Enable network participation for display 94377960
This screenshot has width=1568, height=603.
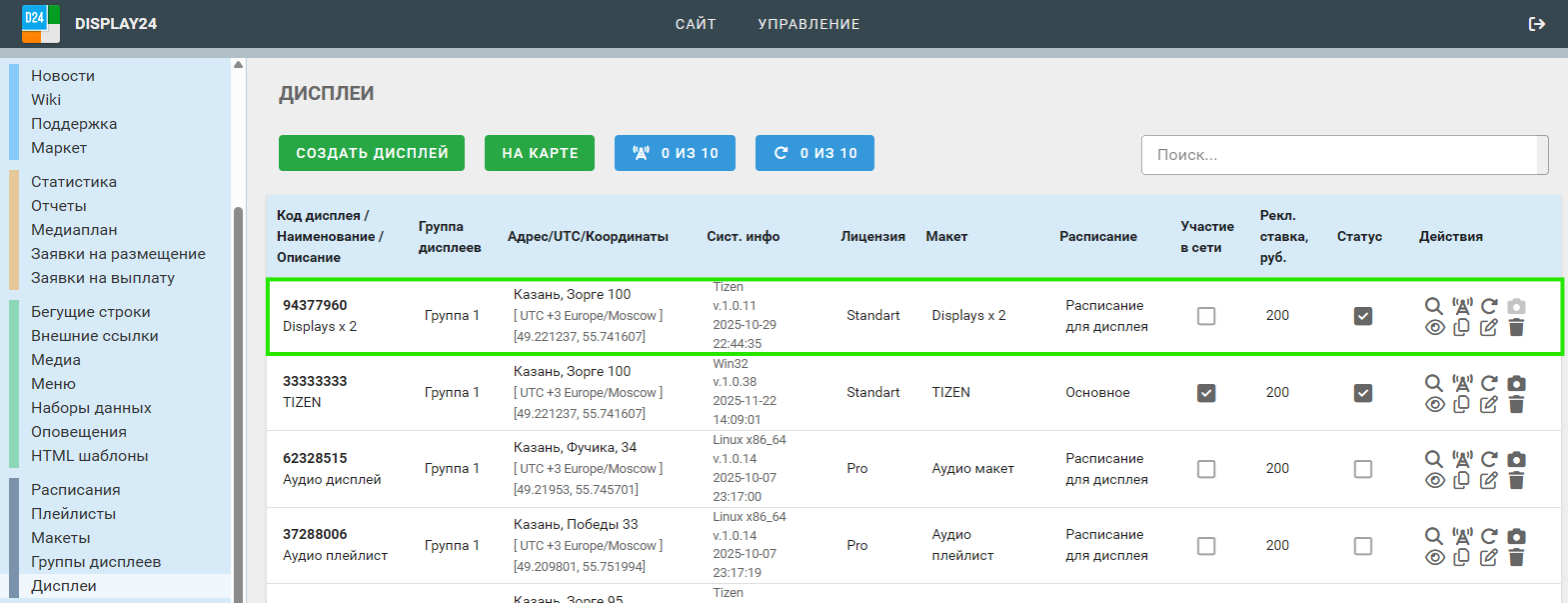point(1206,316)
